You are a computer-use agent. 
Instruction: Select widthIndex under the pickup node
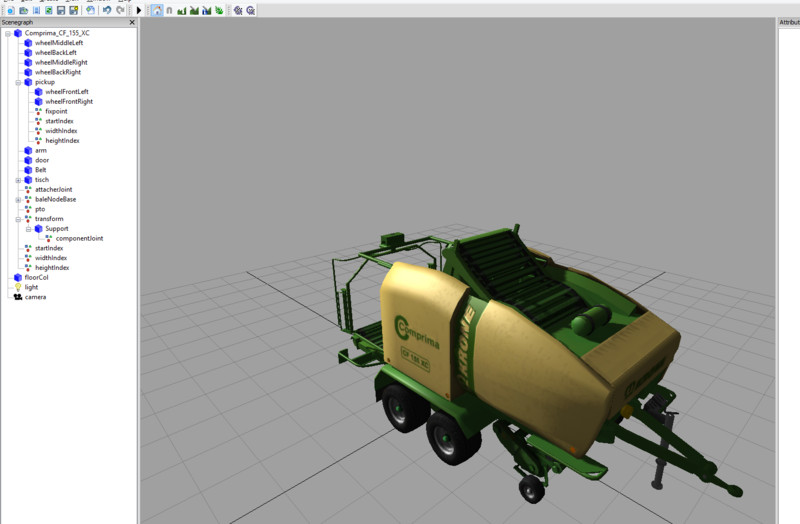coord(61,131)
